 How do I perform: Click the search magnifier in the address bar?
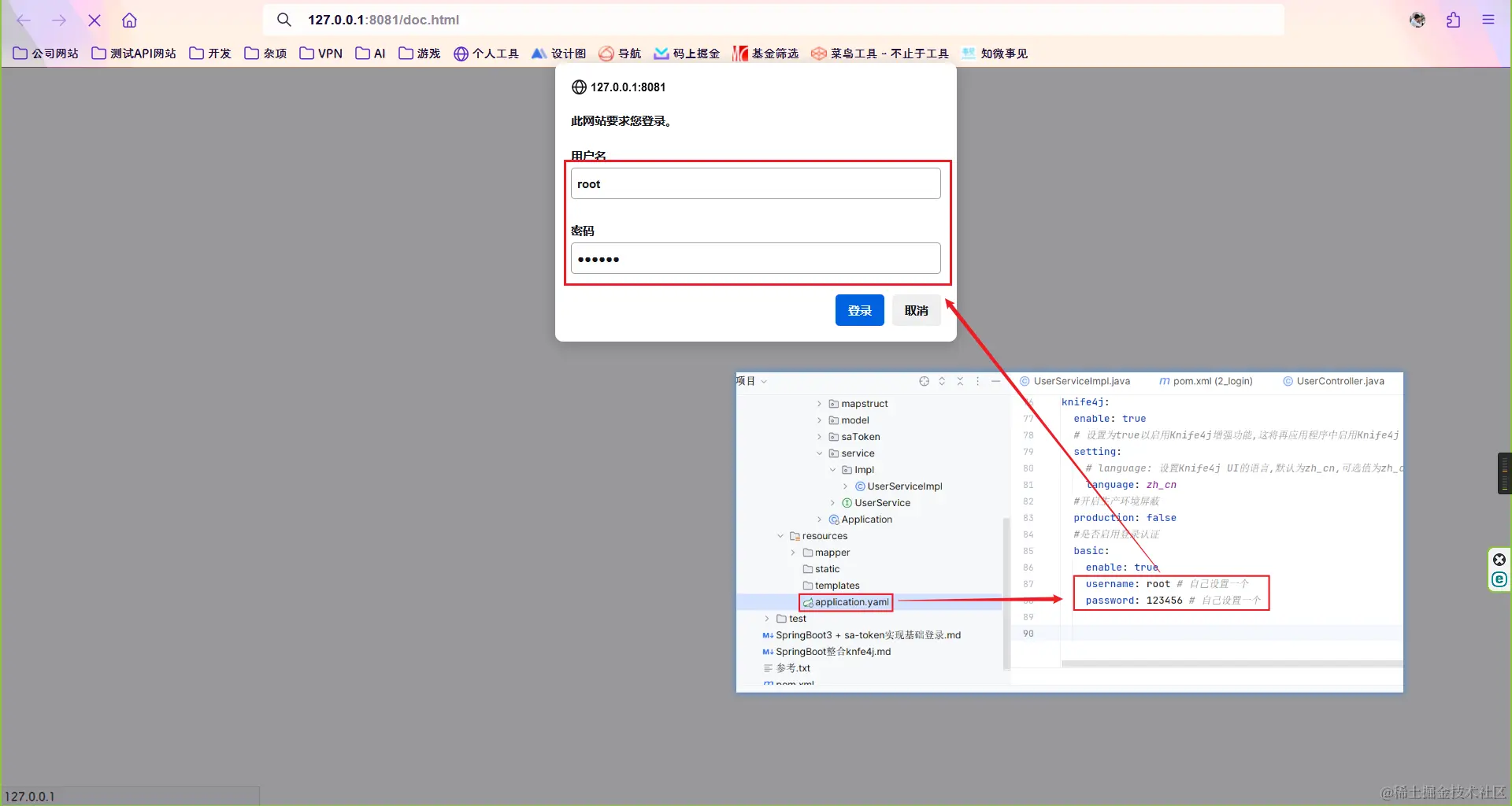click(x=284, y=20)
